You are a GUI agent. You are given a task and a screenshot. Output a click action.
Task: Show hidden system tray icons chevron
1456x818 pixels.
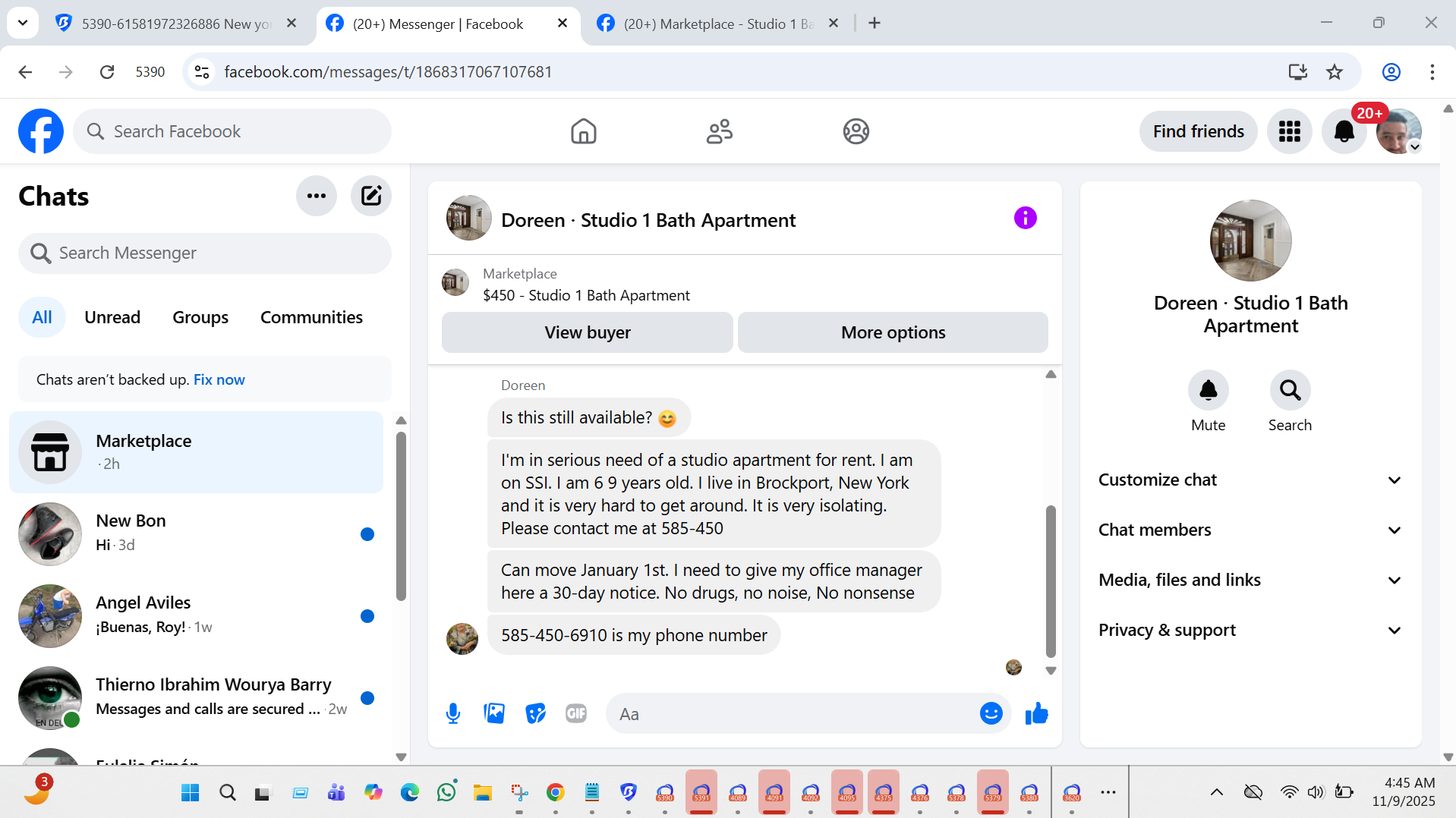click(x=1216, y=792)
